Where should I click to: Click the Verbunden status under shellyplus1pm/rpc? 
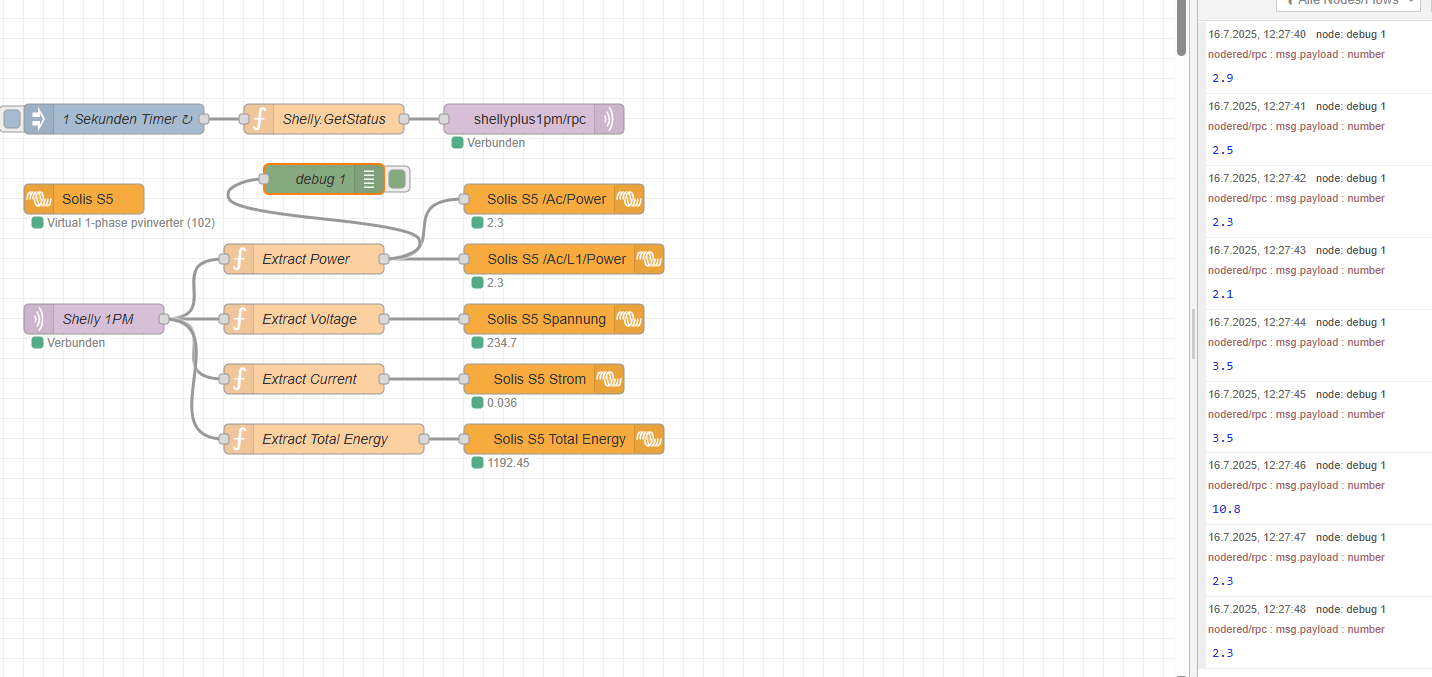[496, 143]
